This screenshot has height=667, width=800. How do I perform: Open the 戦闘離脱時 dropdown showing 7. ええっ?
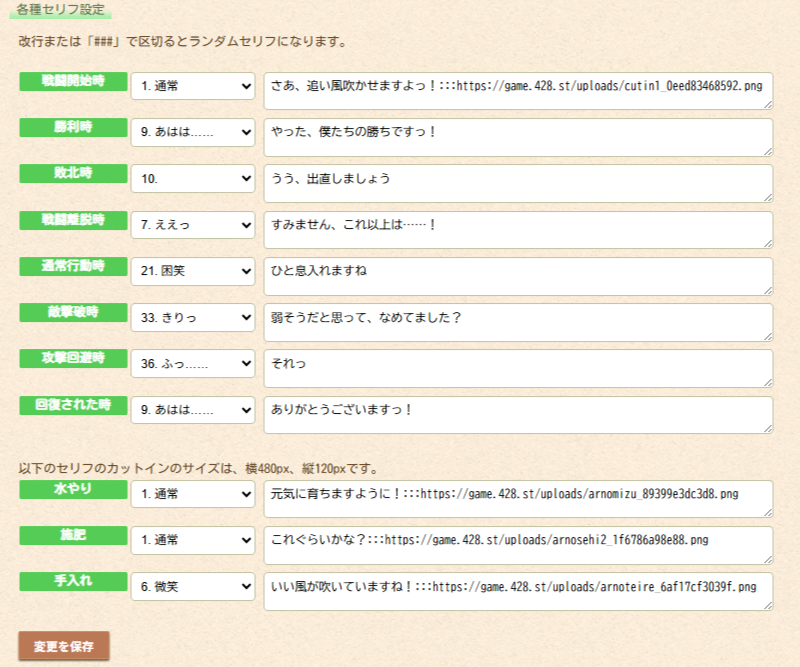pyautogui.click(x=193, y=225)
